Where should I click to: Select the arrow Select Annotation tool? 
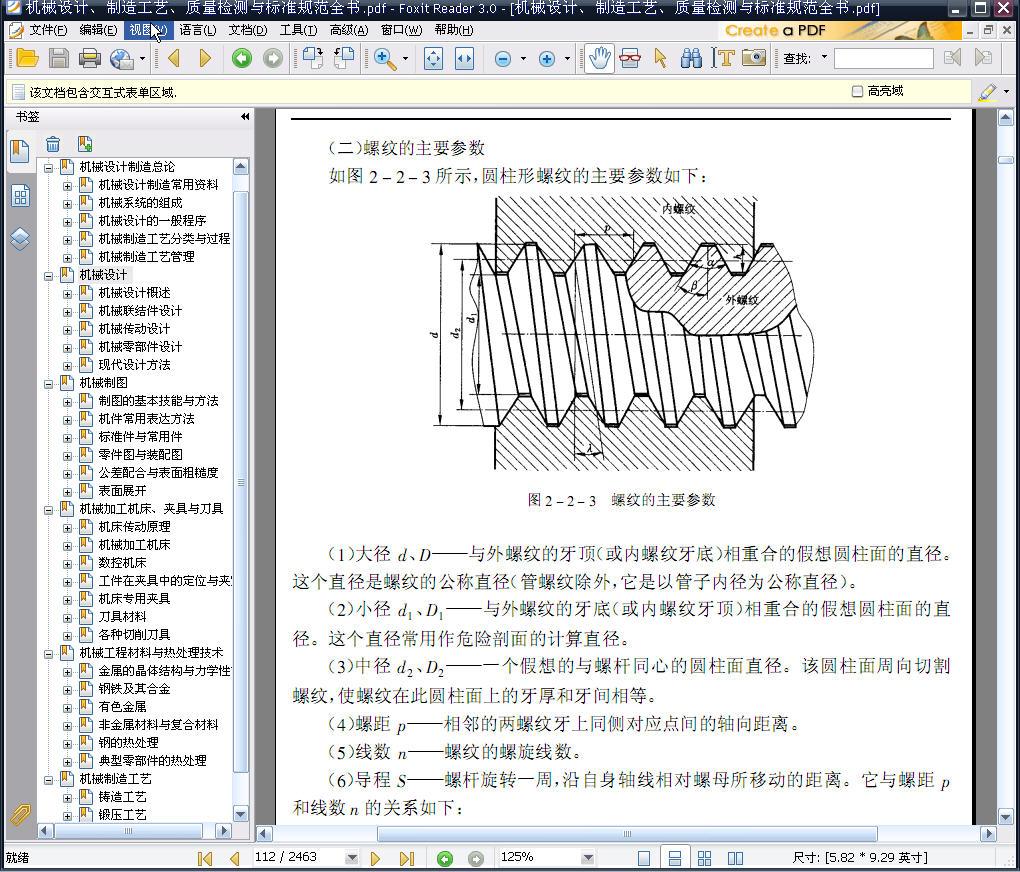pyautogui.click(x=660, y=59)
